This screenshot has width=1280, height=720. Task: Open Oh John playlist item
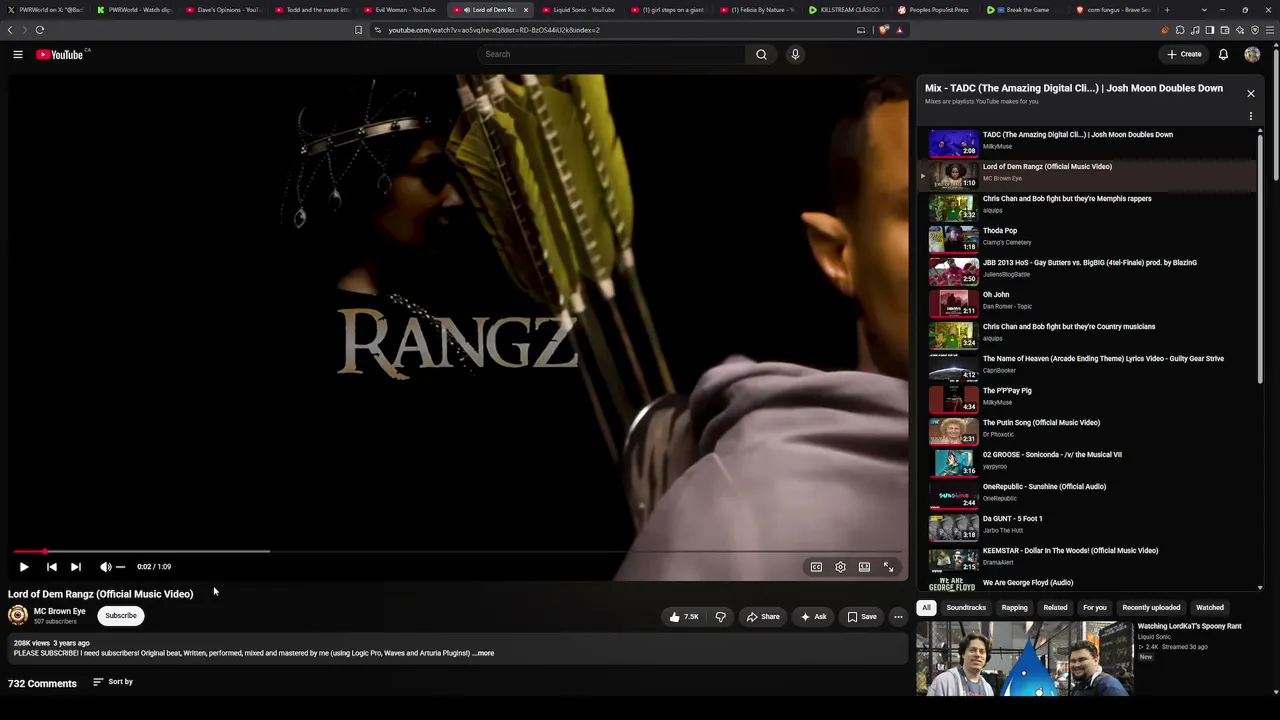point(1087,301)
